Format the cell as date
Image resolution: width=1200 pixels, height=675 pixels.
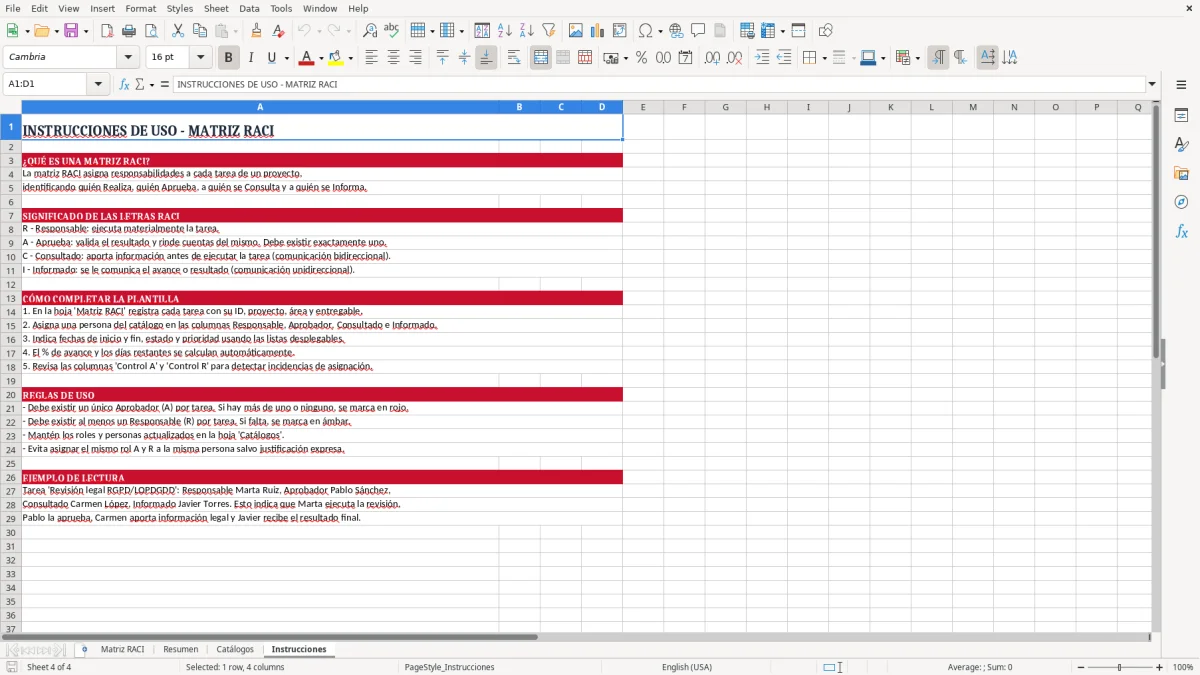(685, 58)
